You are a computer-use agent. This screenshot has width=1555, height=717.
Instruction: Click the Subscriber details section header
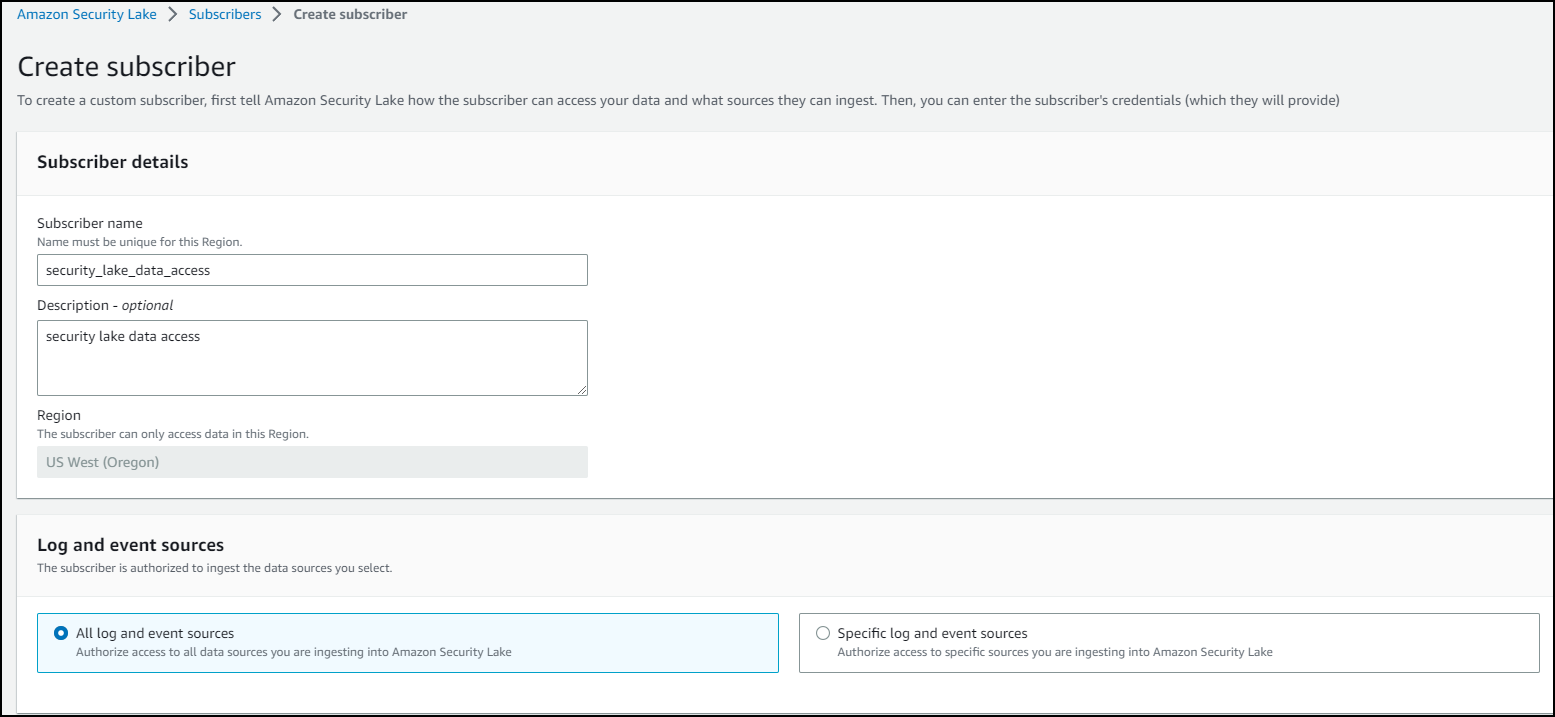pos(113,162)
